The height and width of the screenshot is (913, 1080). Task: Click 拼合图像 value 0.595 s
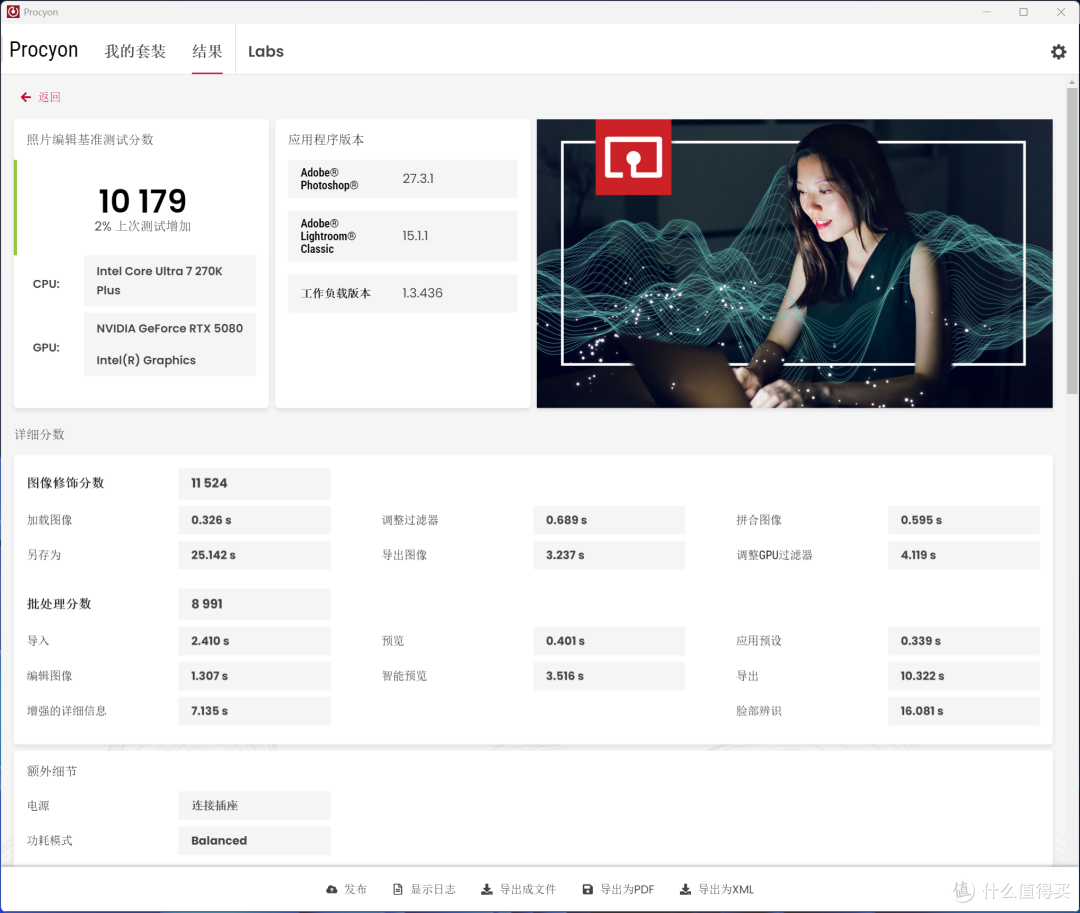964,520
